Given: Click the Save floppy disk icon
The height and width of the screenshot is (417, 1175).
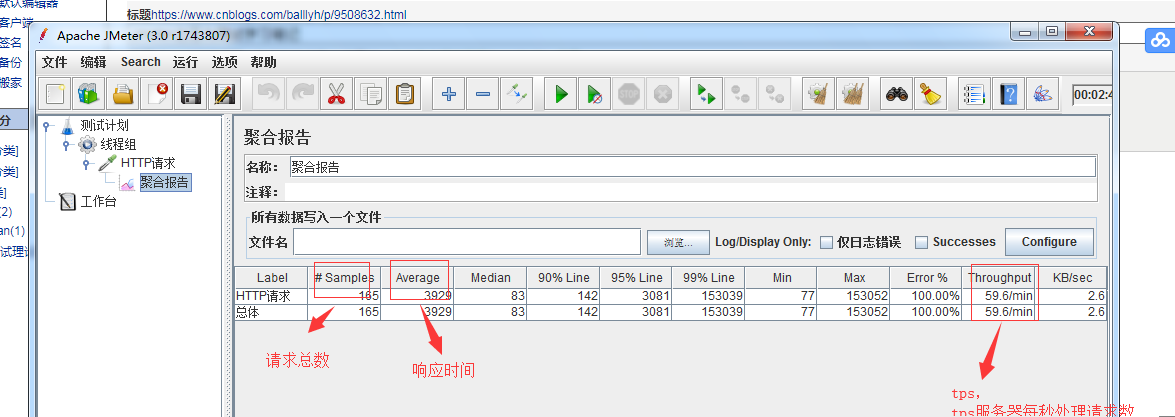Looking at the screenshot, I should 190,95.
